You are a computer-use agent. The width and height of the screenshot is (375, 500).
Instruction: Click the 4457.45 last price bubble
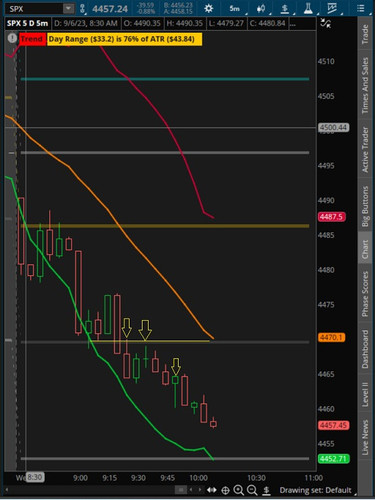[x=334, y=425]
